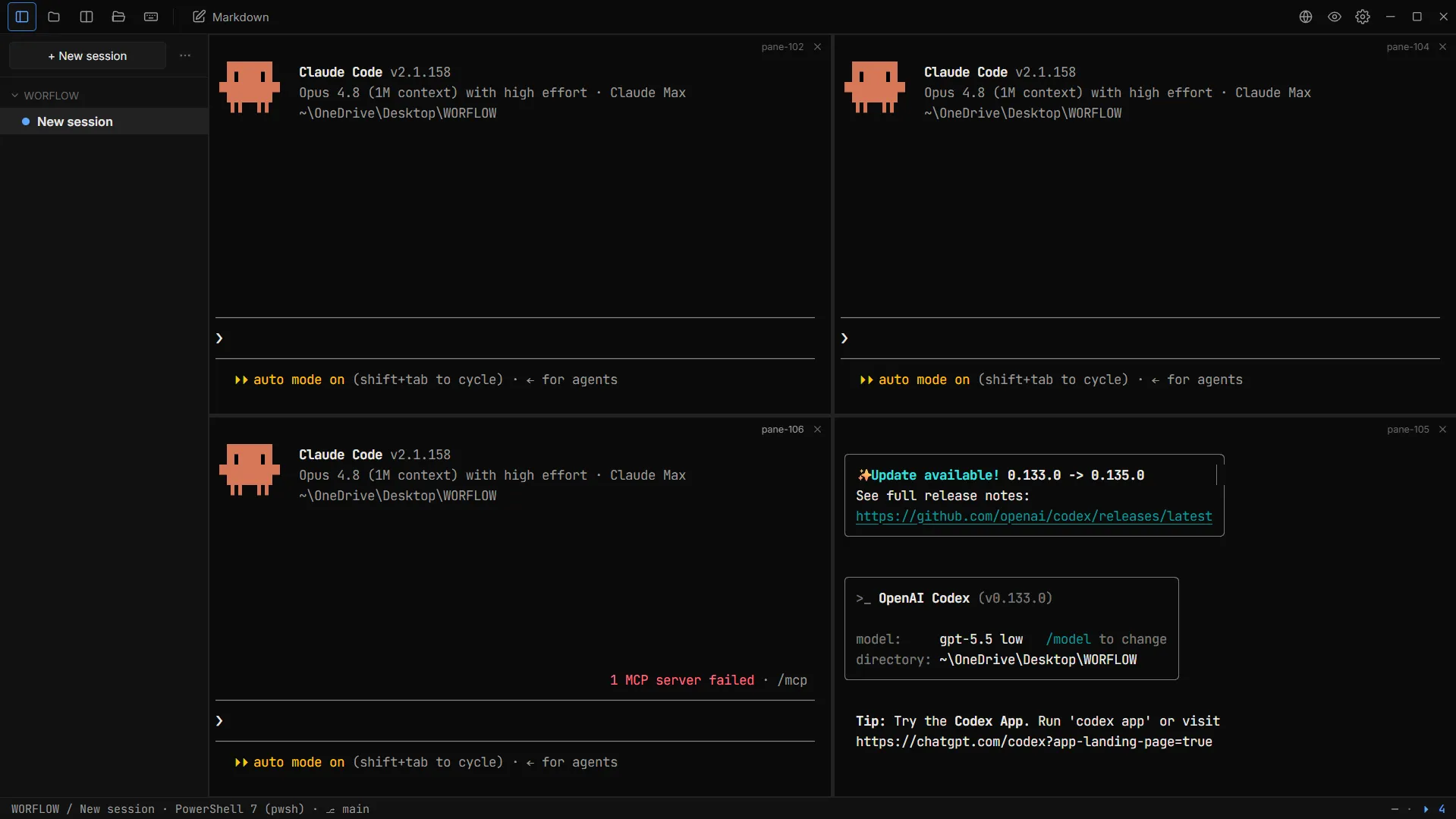Click the pane-105 label
This screenshot has height=819, width=1456.
click(1408, 430)
